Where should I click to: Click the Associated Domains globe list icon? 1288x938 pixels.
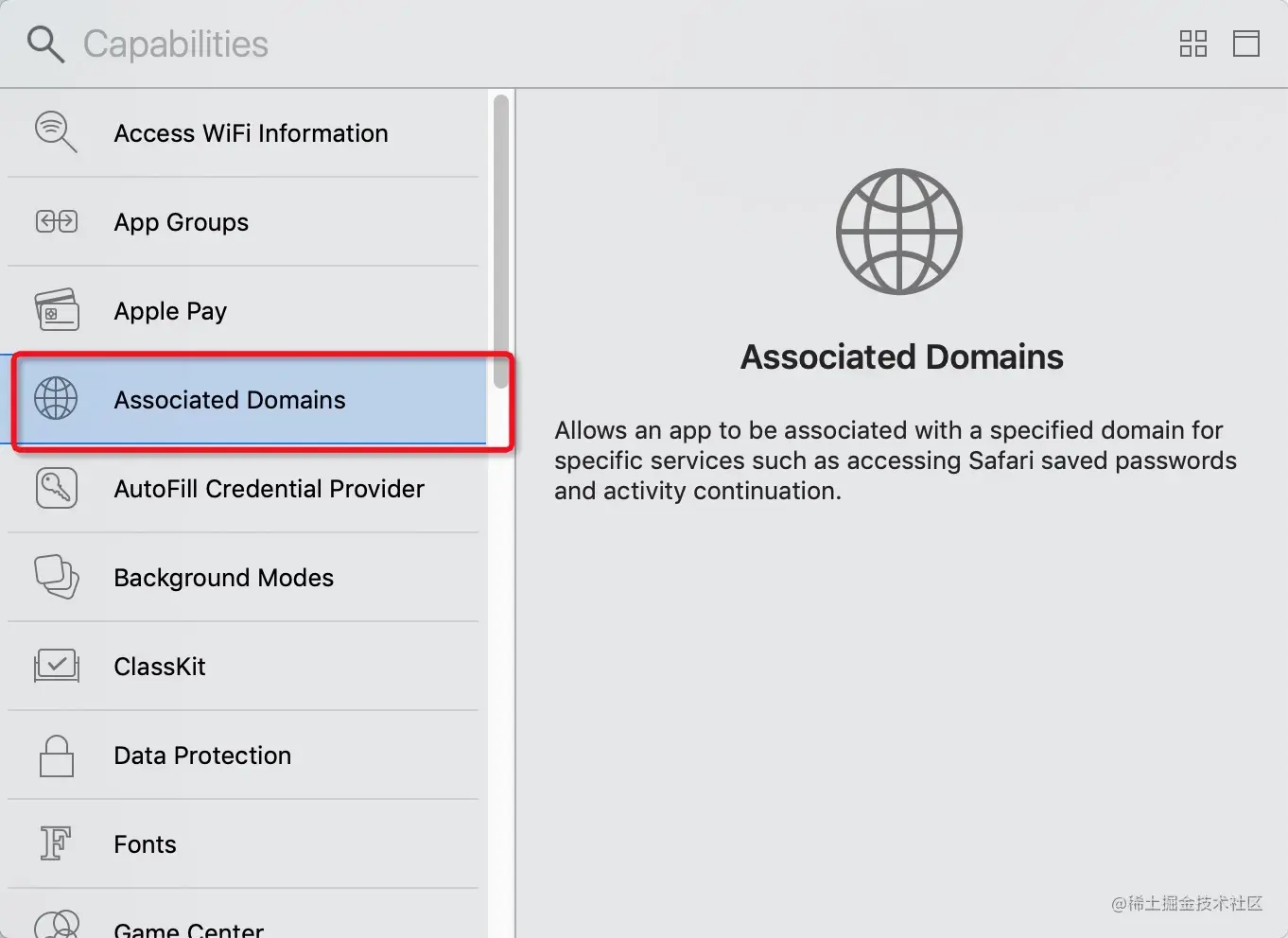point(56,398)
